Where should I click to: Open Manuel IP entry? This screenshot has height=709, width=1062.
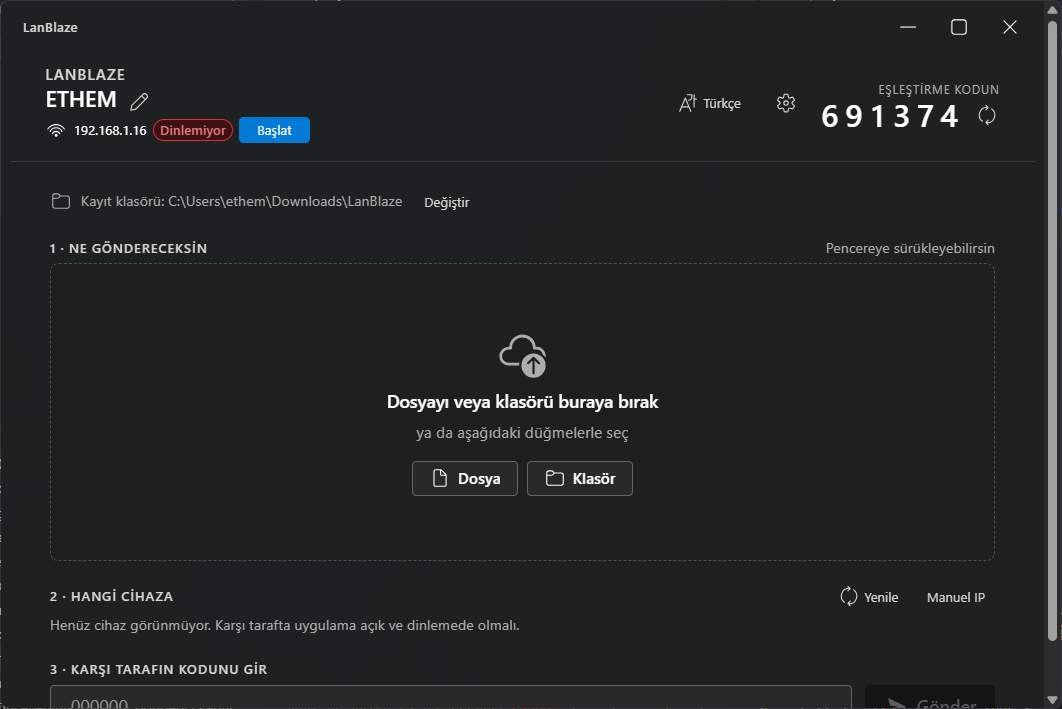click(956, 597)
